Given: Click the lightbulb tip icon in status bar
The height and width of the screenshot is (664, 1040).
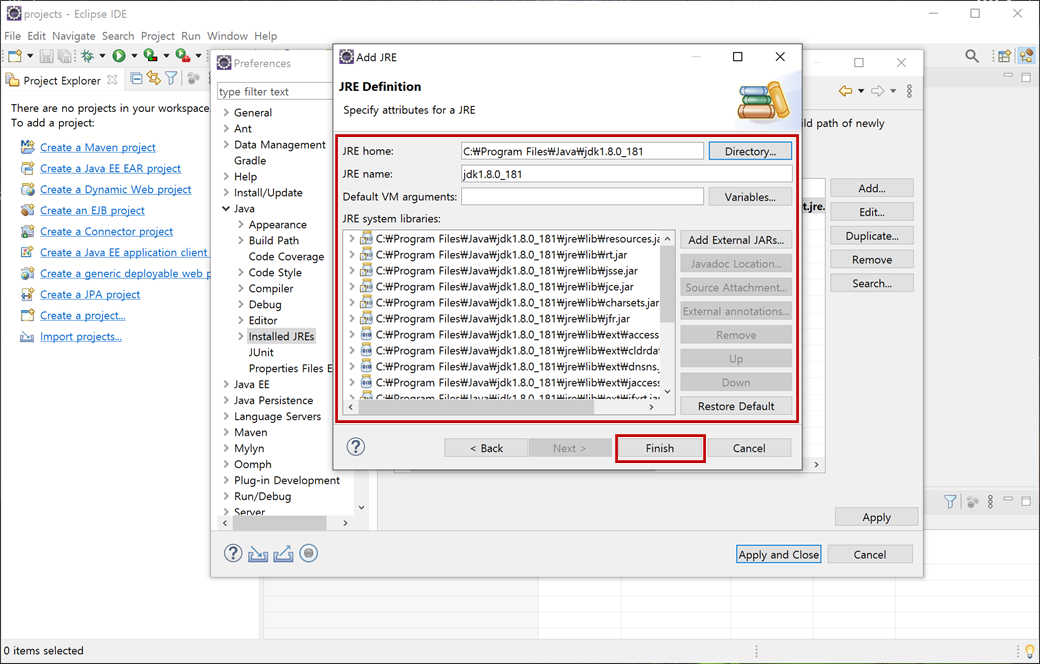Looking at the screenshot, I should point(1029,651).
